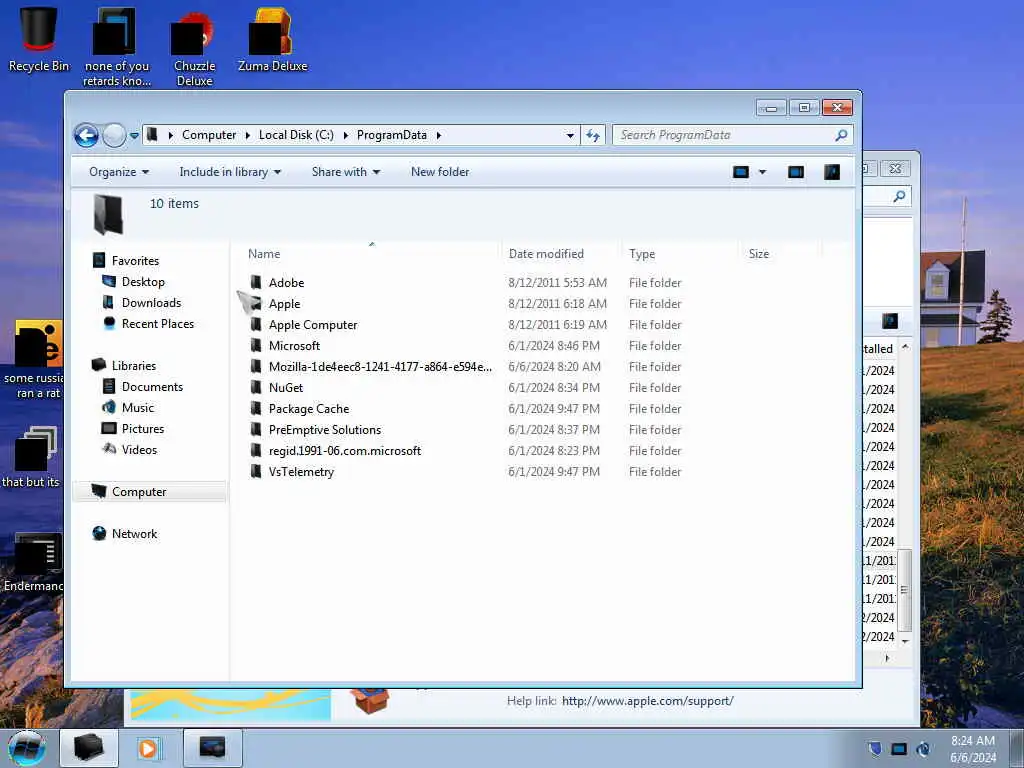Open Downloads in the navigation pane
Screen dimensions: 1024x768
(x=152, y=302)
